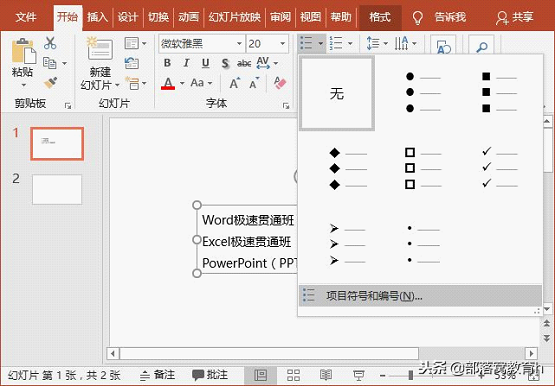555x386 pixels.
Task: Toggle Underline formatting
Action: point(205,63)
